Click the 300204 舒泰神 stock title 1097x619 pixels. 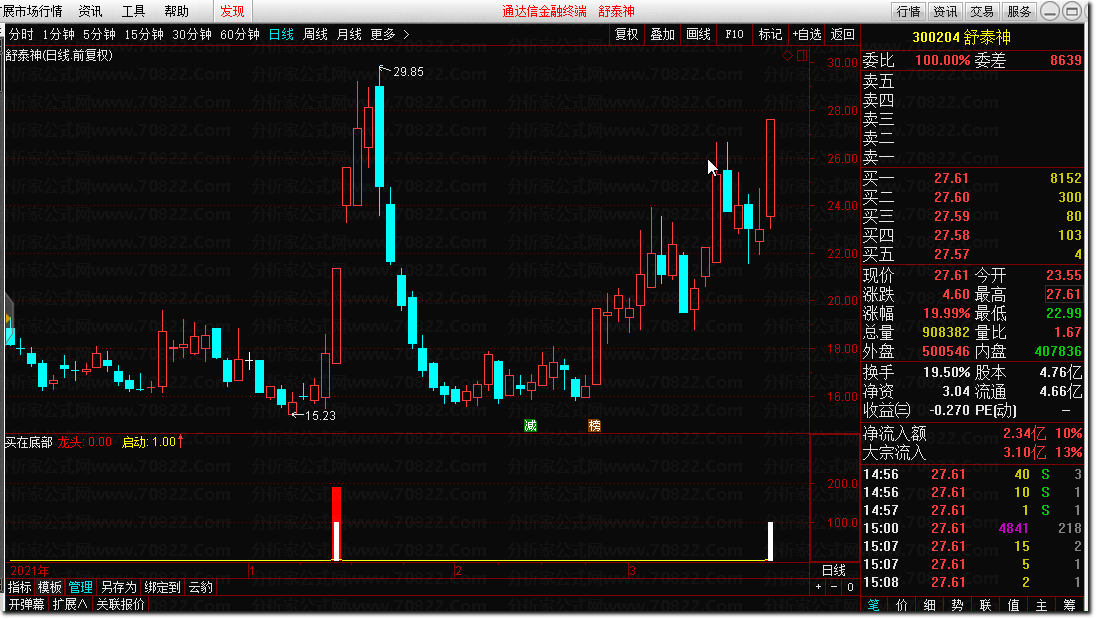[x=961, y=37]
